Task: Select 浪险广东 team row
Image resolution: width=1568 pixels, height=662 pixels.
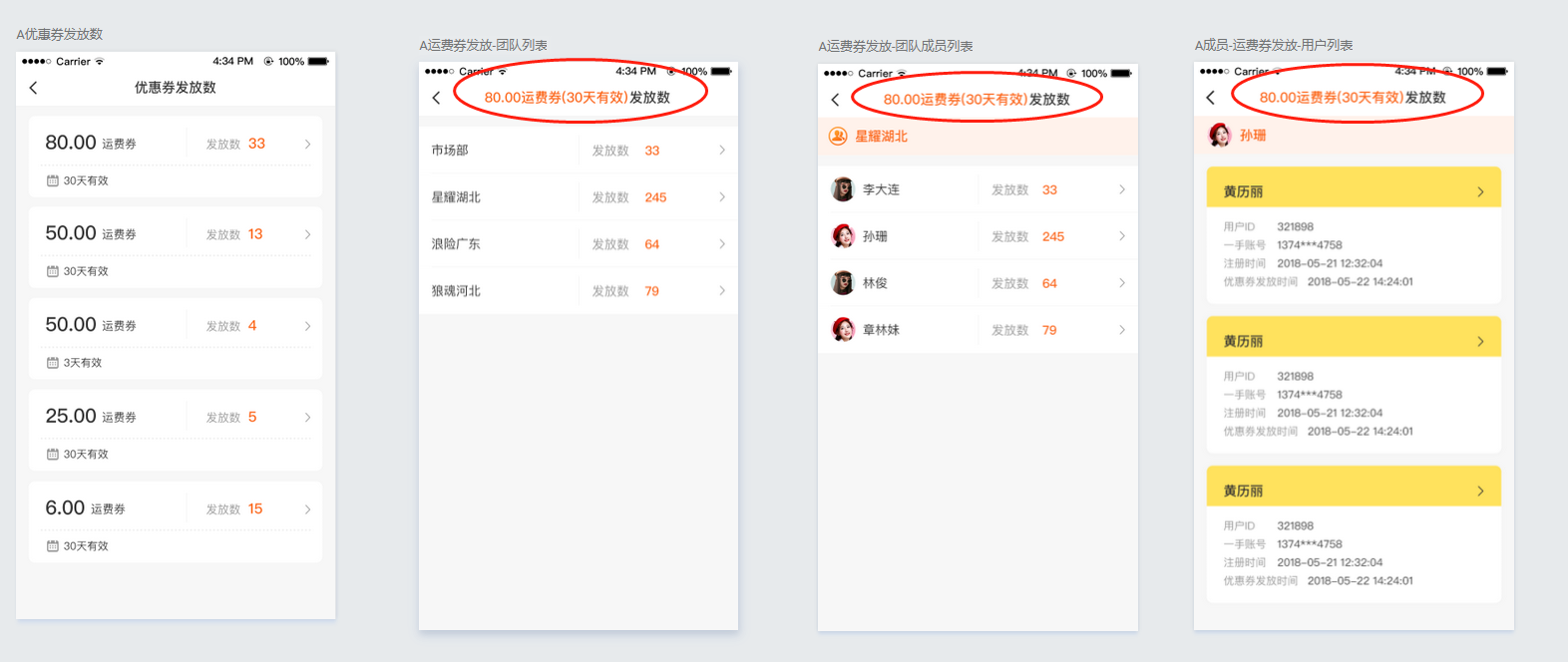Action: (x=579, y=244)
